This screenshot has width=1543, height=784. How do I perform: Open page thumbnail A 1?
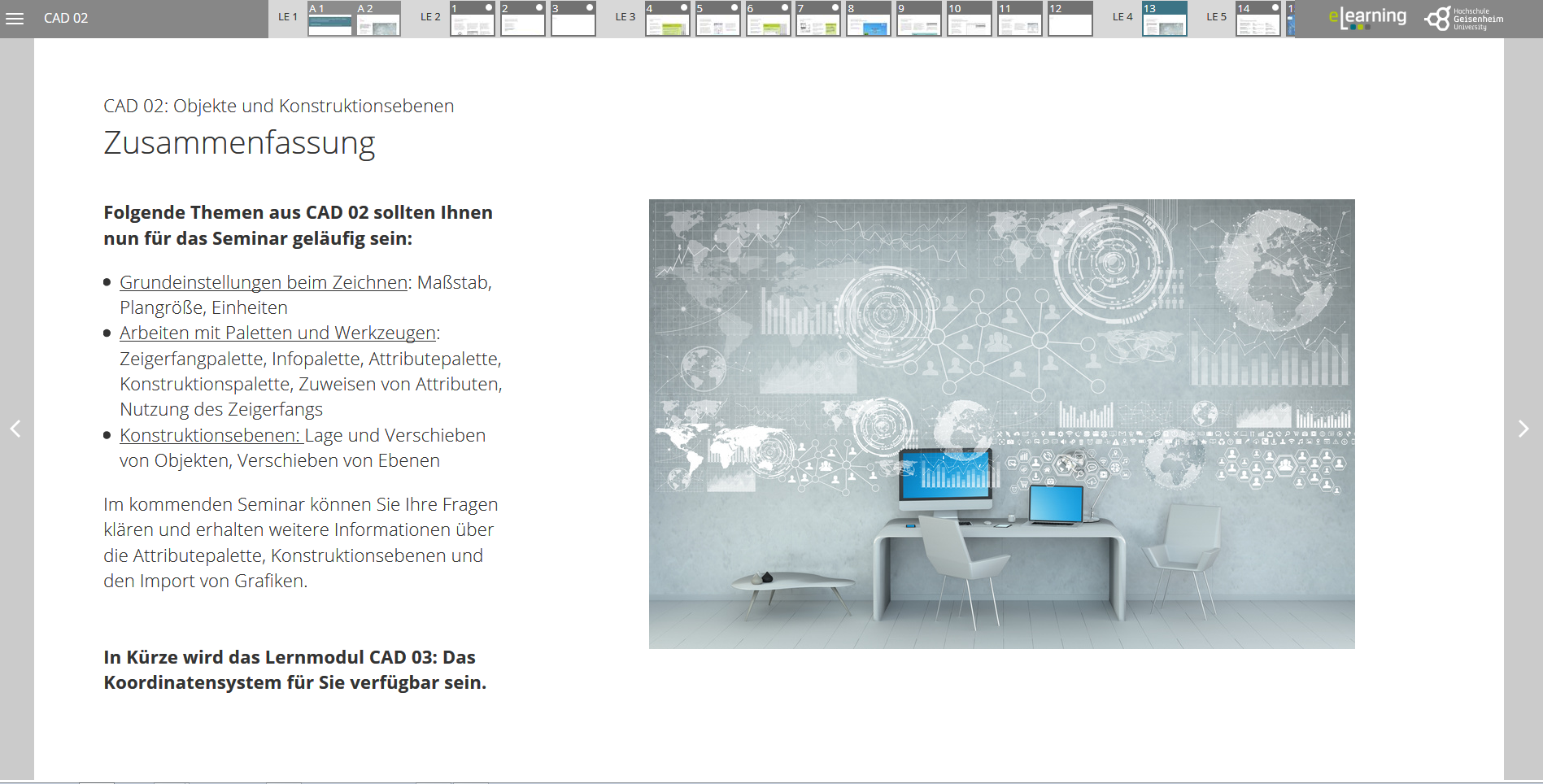coord(329,19)
